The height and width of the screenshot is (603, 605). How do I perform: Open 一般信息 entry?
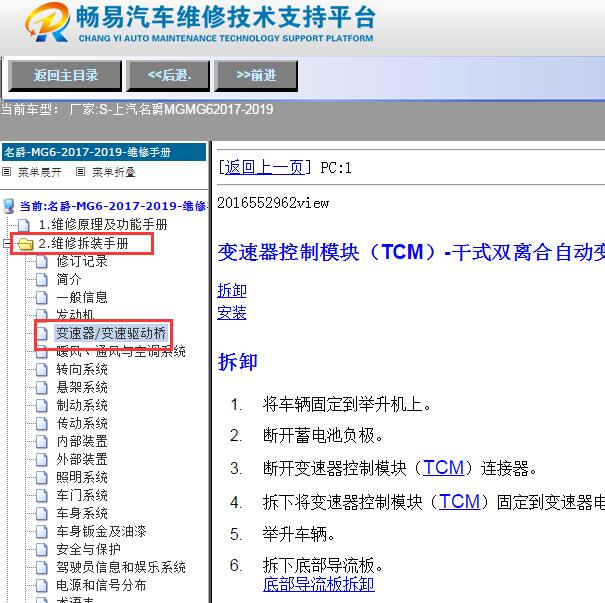(82, 297)
